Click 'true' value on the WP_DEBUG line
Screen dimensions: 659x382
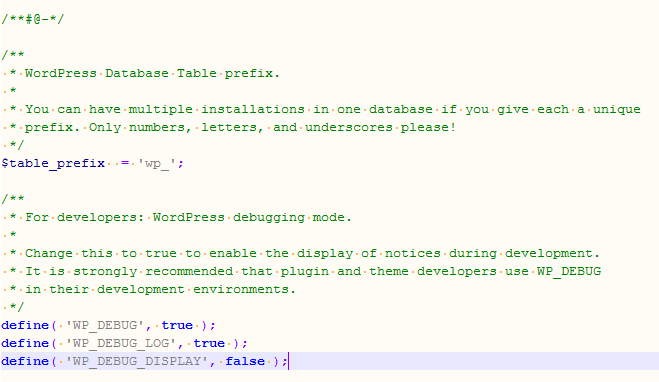[x=177, y=325]
